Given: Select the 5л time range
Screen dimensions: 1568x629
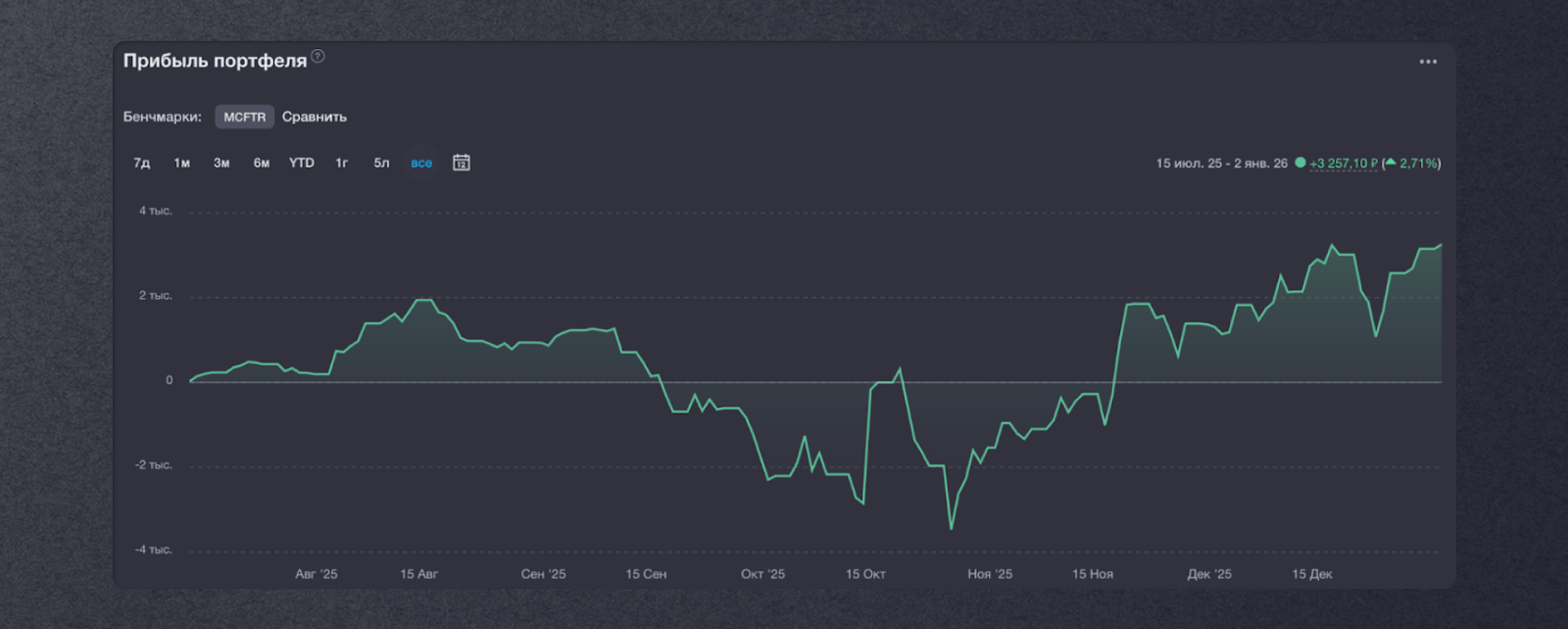Looking at the screenshot, I should point(381,163).
